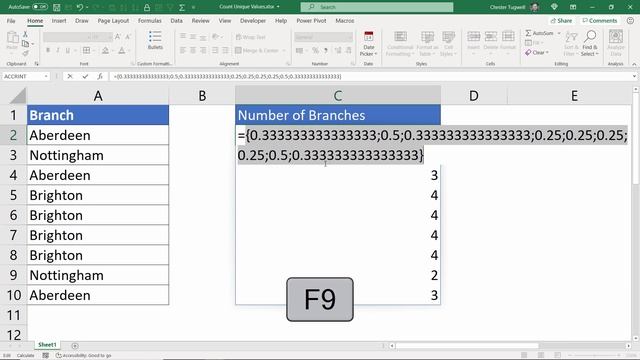Switch to the Data tab
The width and height of the screenshot is (640, 360).
(176, 20)
